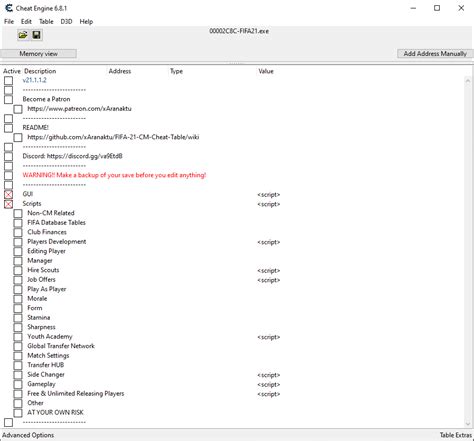
Task: Toggle the Morale checkbox
Action: pyautogui.click(x=18, y=299)
